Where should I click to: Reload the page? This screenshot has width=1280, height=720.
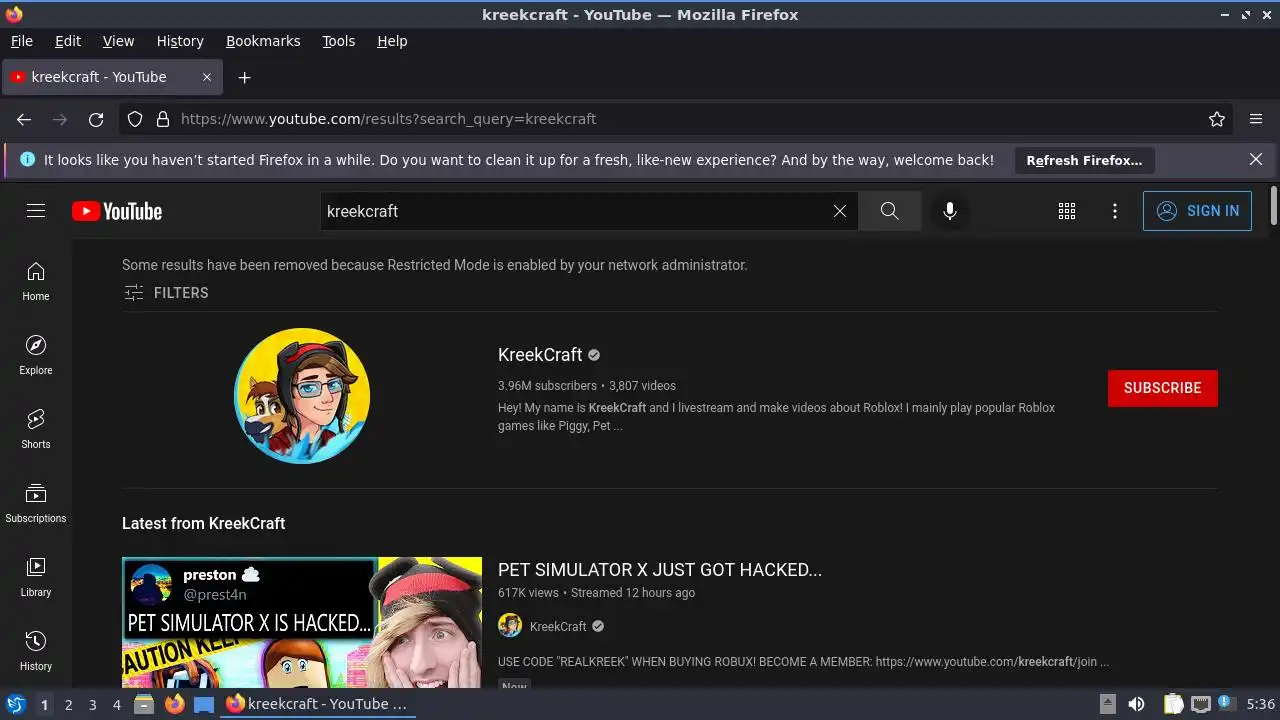[x=96, y=119]
